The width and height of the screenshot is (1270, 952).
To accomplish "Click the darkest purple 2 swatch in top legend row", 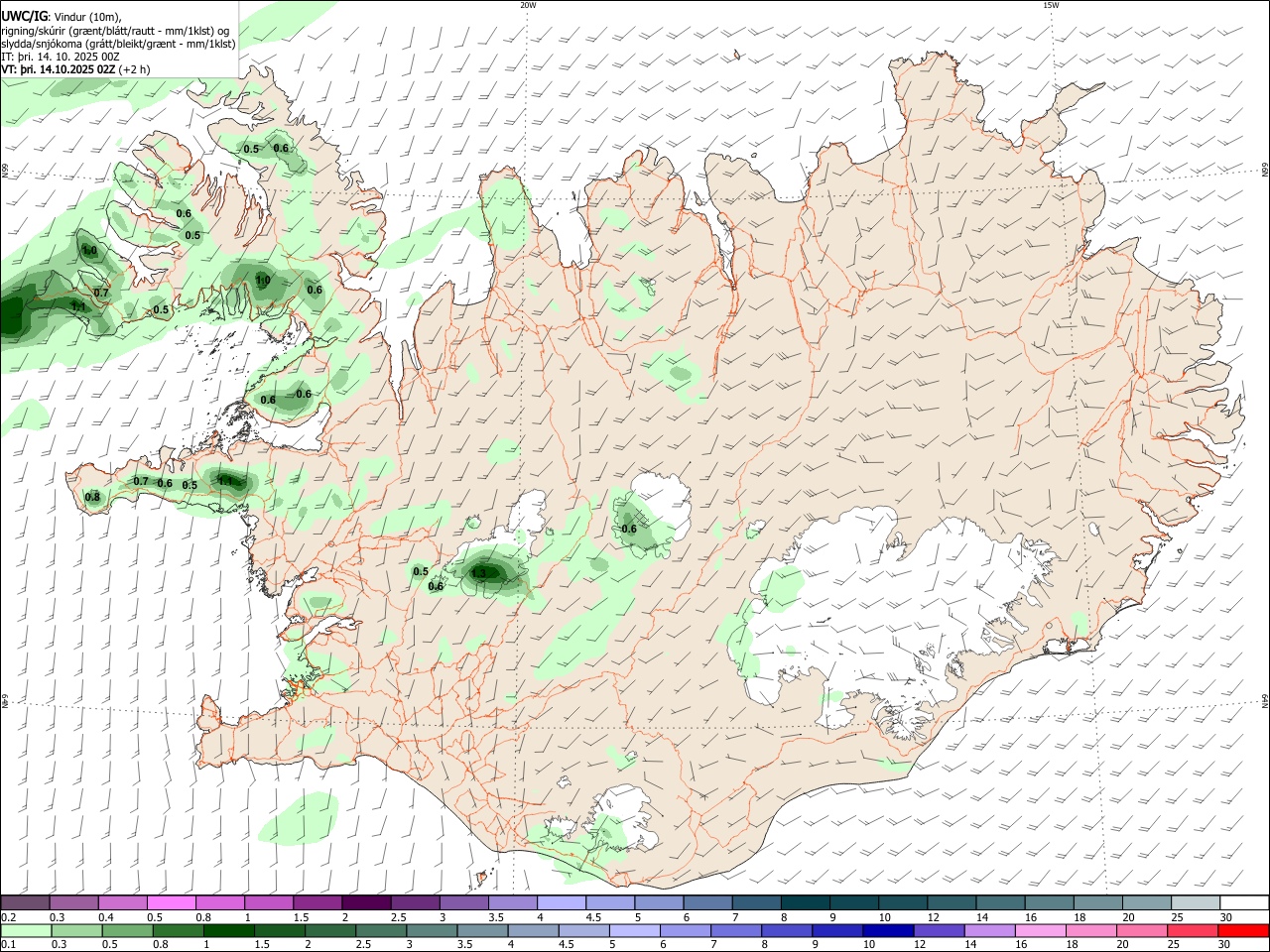I will pyautogui.click(x=366, y=903).
